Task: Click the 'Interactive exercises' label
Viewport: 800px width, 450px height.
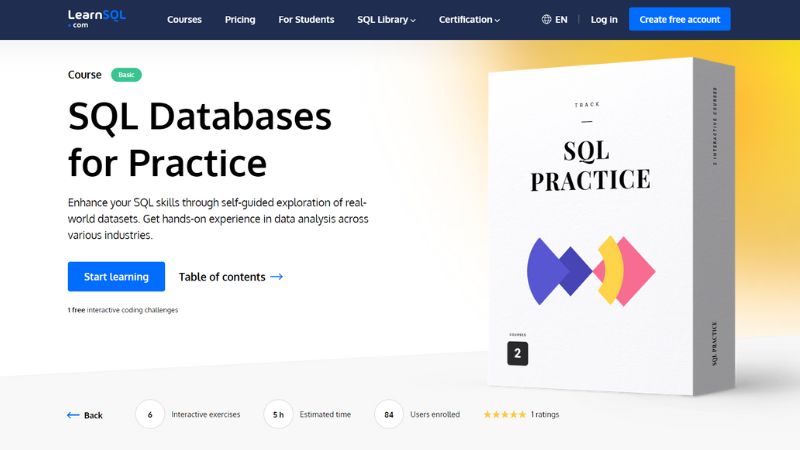Action: point(206,414)
